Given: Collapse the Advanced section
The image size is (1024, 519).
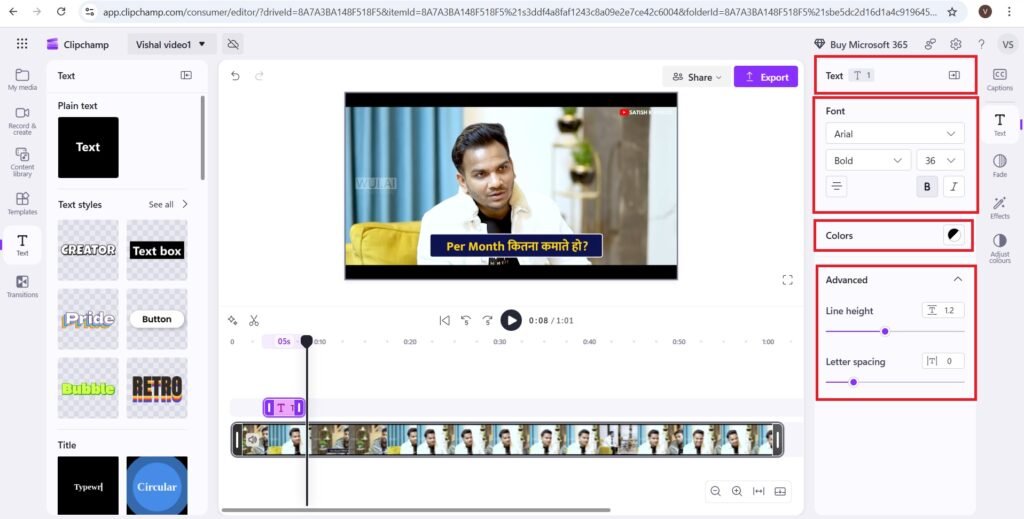Looking at the screenshot, I should [x=957, y=280].
